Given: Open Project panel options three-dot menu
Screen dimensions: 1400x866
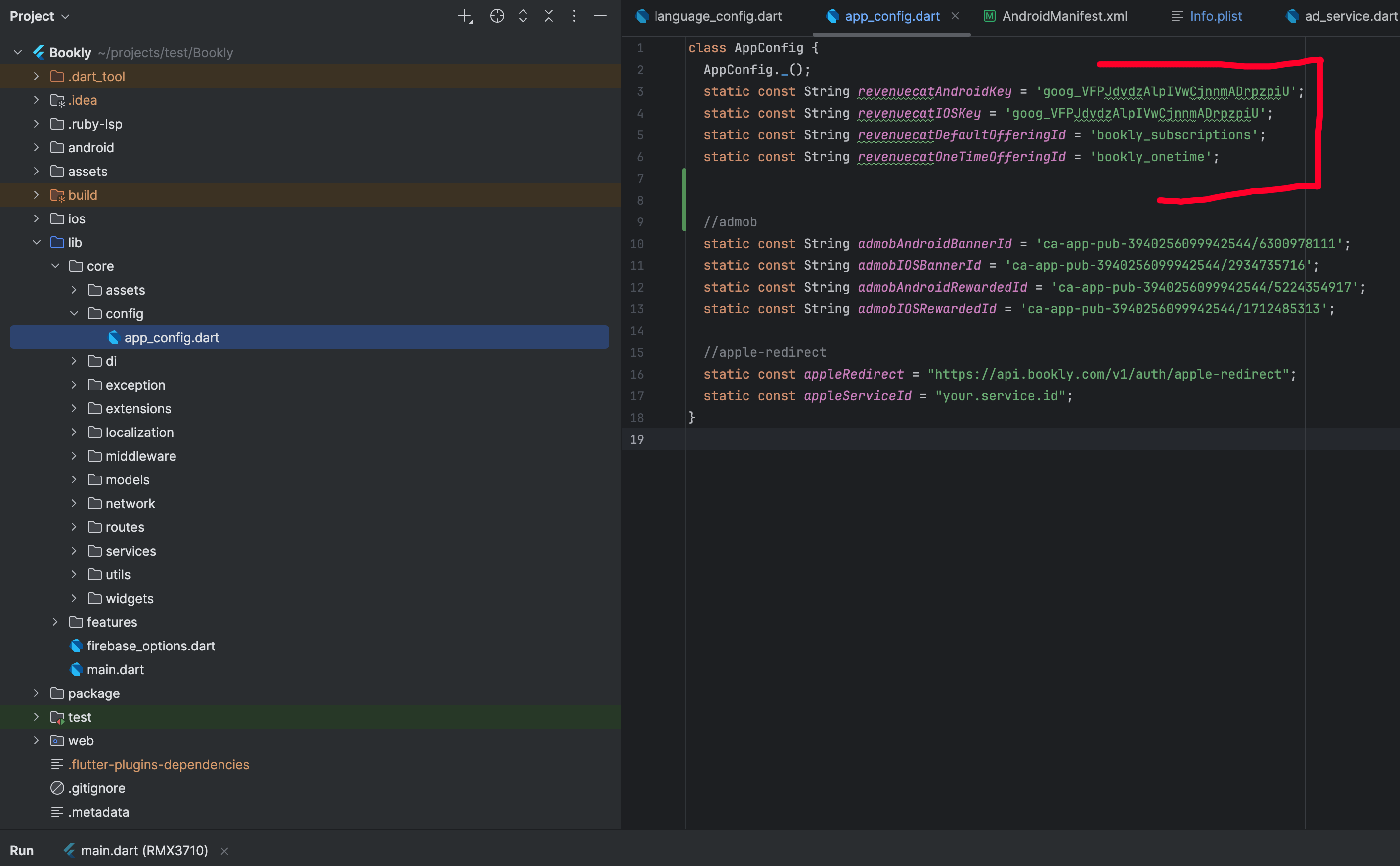Looking at the screenshot, I should coord(574,16).
